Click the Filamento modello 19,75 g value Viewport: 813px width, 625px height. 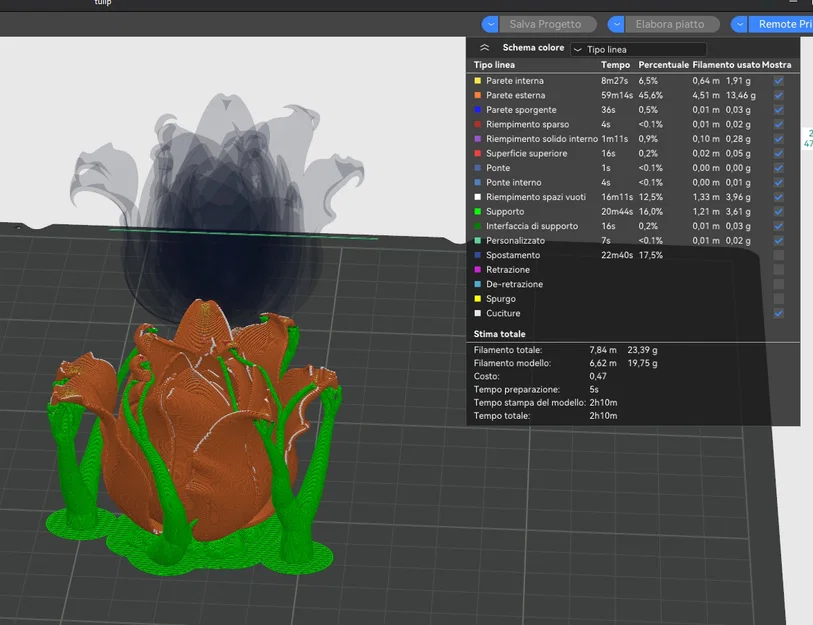[642, 363]
